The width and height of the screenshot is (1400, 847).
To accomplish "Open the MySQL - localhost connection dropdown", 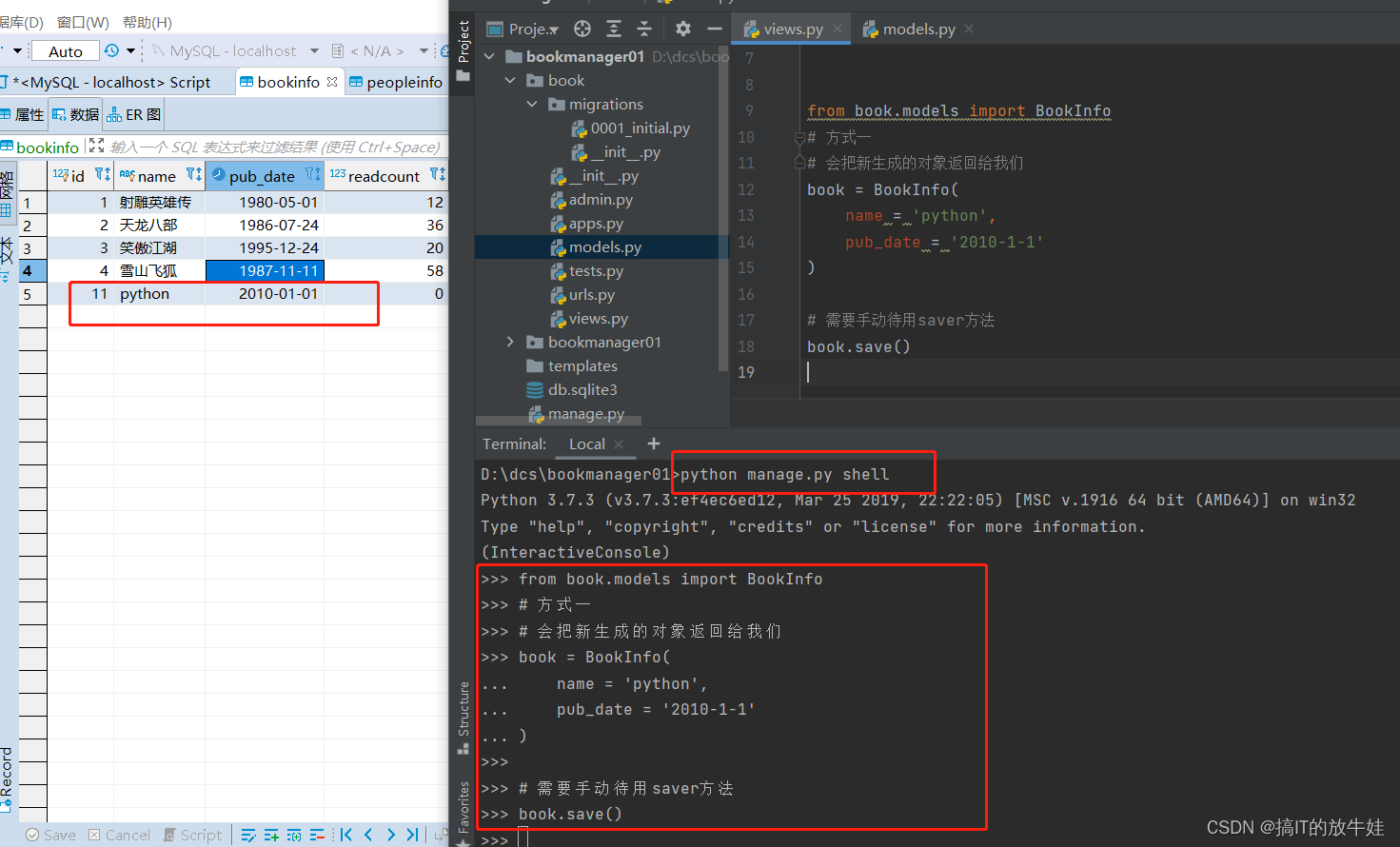I will pos(314,51).
